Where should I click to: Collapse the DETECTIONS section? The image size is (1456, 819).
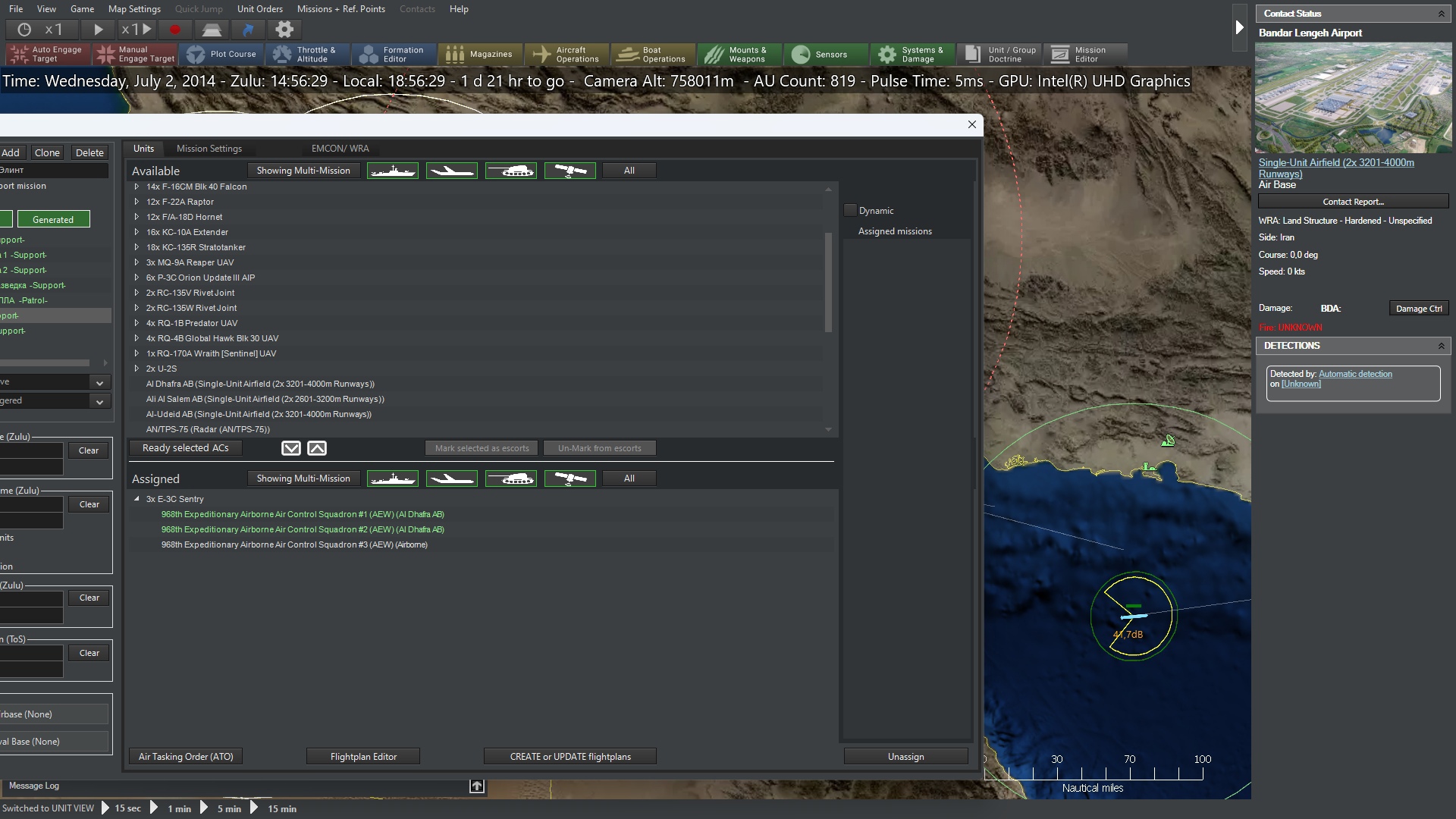(x=1441, y=346)
